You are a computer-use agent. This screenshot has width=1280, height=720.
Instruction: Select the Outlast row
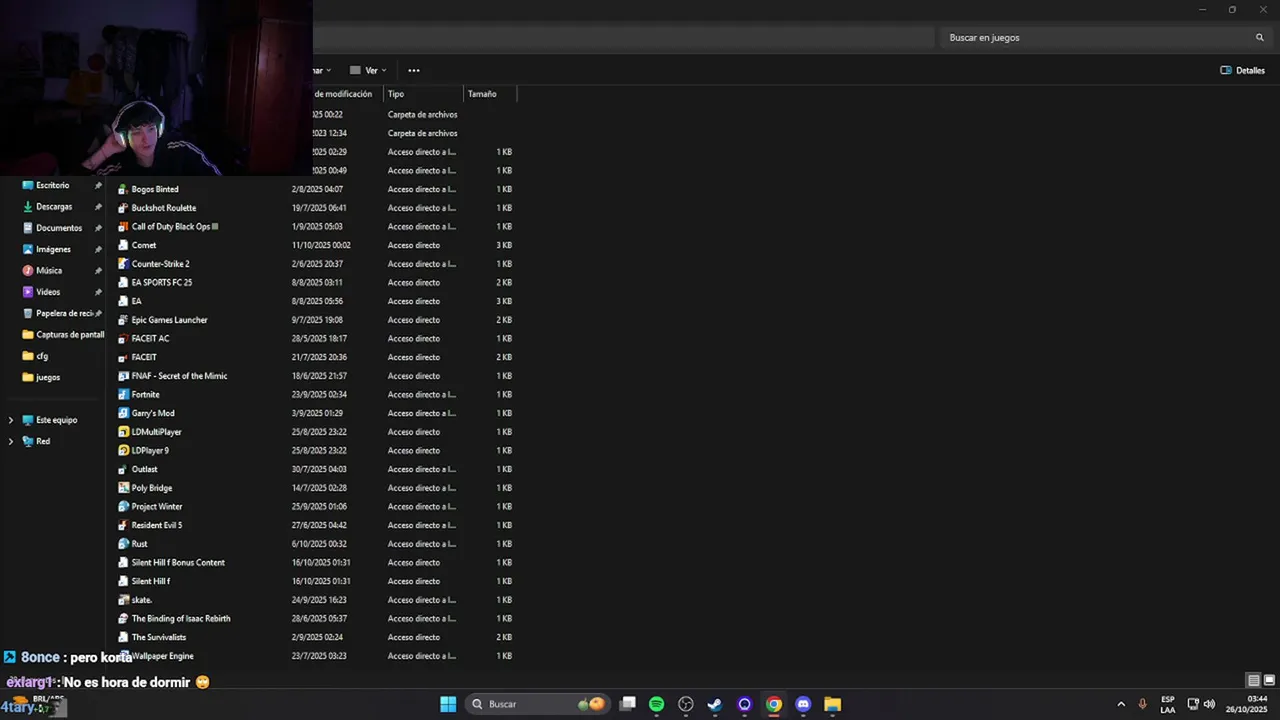315,469
